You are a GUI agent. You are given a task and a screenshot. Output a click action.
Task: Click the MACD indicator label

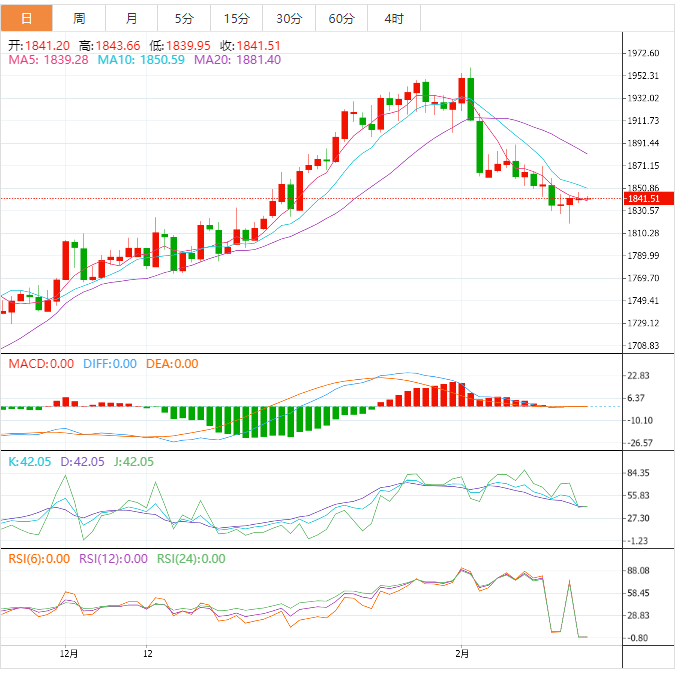(41, 364)
